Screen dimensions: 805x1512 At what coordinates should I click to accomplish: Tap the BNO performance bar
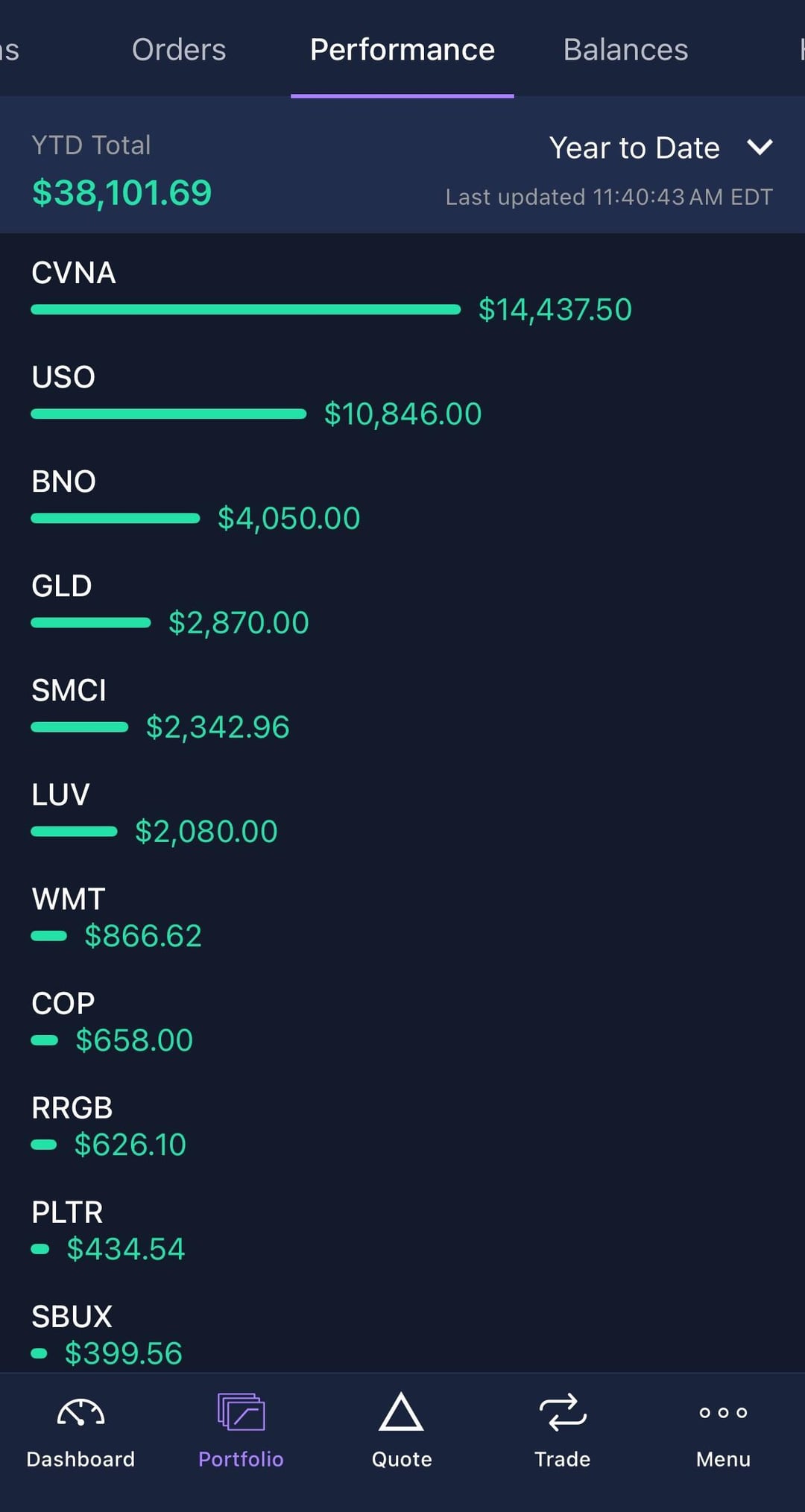click(116, 518)
